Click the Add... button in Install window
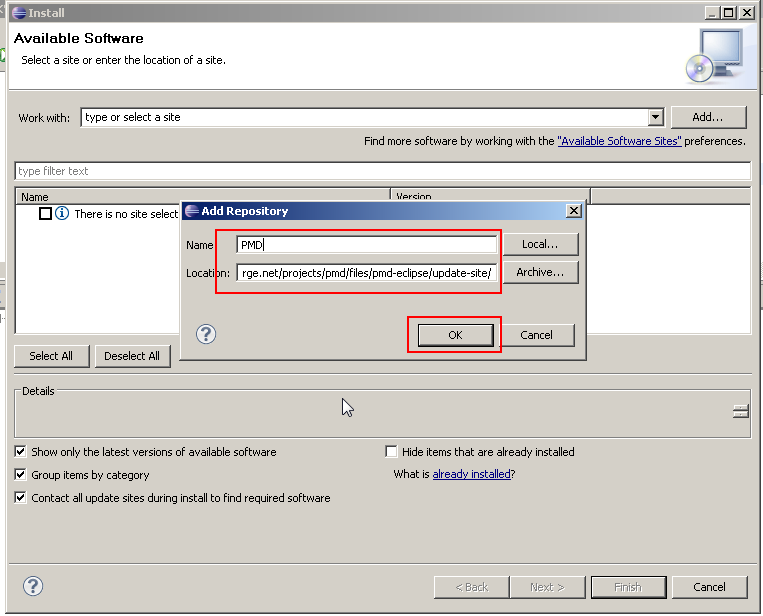Image resolution: width=763 pixels, height=616 pixels. tap(708, 117)
